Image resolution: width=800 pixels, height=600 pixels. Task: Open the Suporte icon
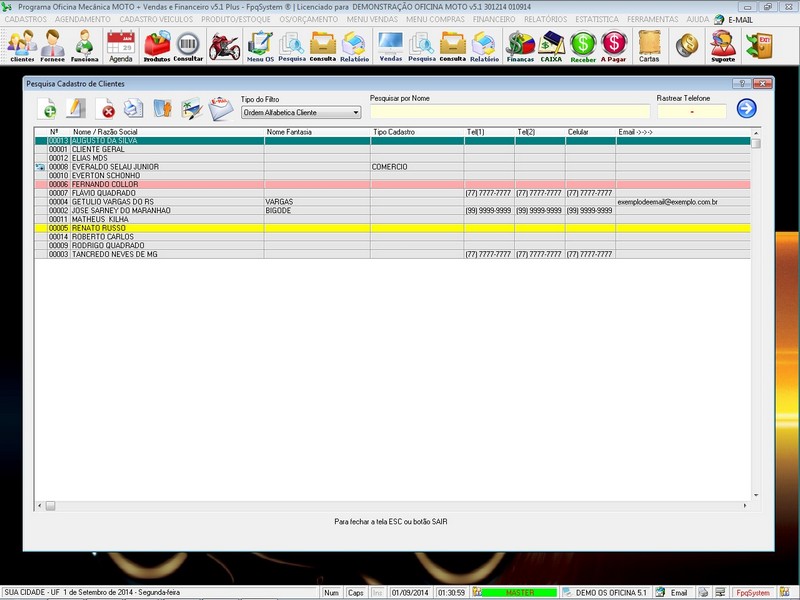pyautogui.click(x=723, y=46)
